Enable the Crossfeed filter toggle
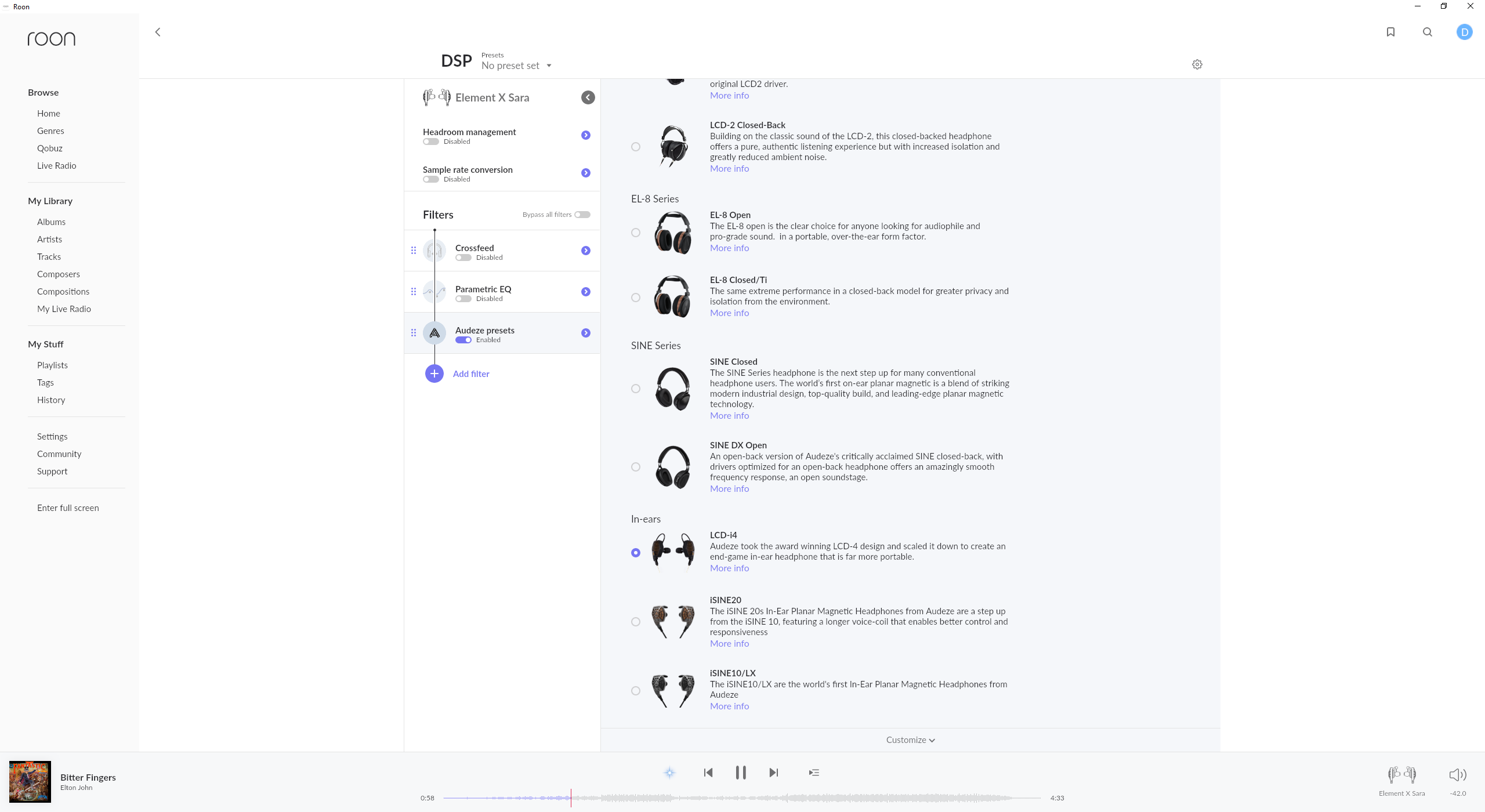1485x812 pixels. click(x=463, y=258)
